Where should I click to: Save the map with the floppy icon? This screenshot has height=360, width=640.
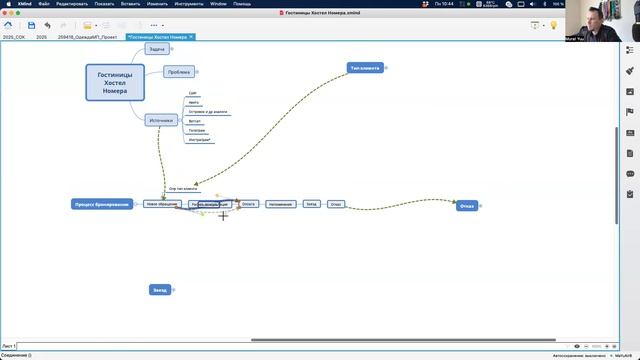pyautogui.click(x=31, y=25)
